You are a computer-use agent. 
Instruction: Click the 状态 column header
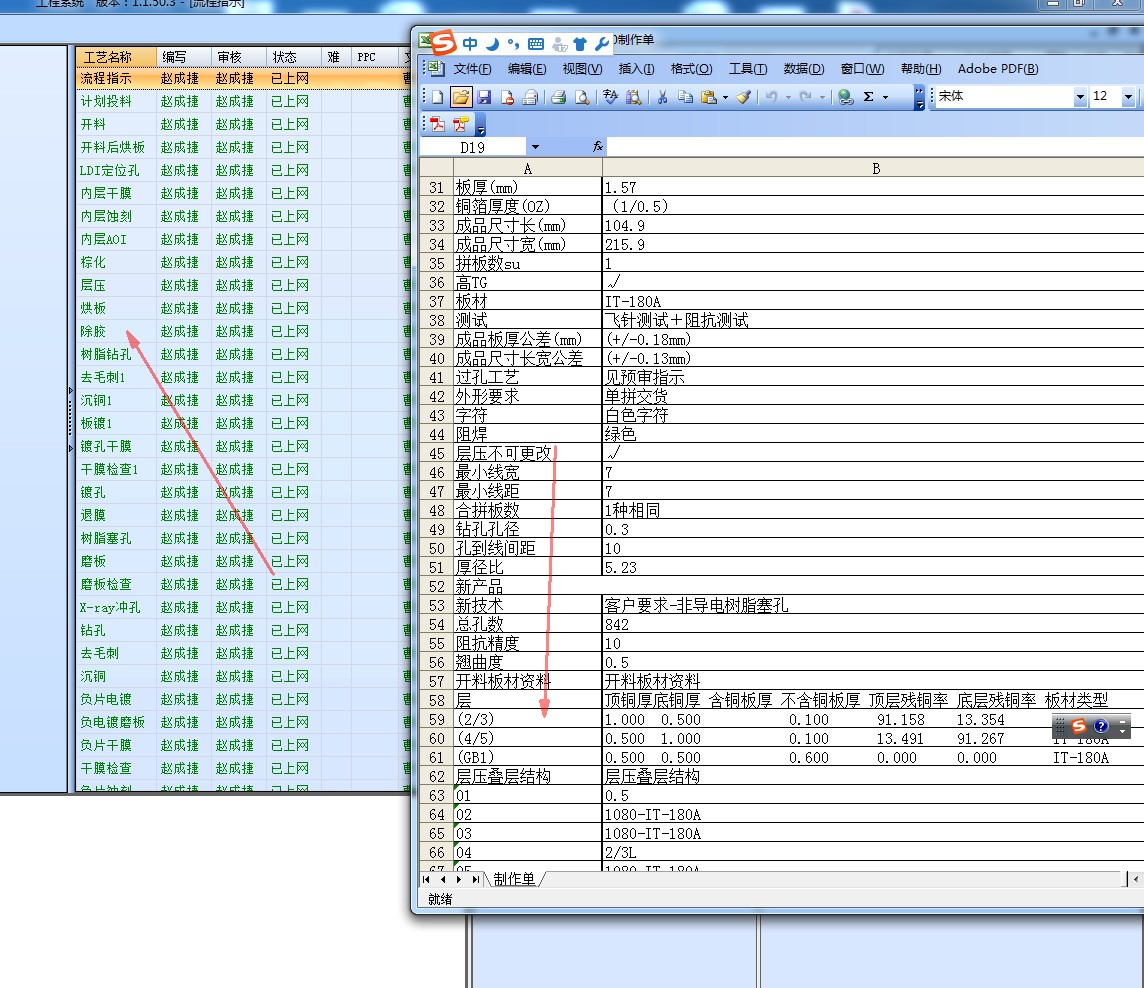pos(293,57)
